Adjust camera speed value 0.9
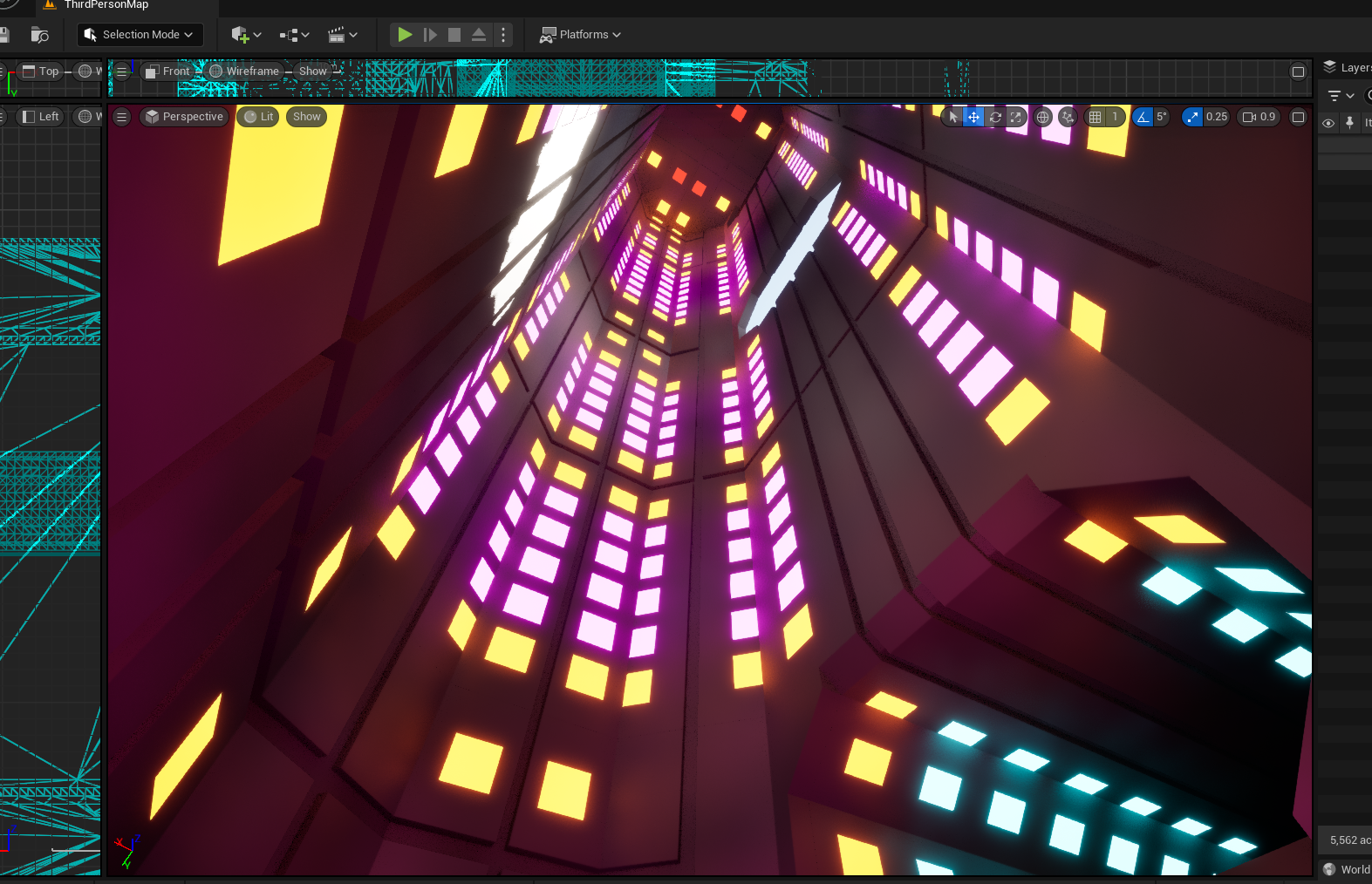Image resolution: width=1372 pixels, height=884 pixels. click(1259, 117)
